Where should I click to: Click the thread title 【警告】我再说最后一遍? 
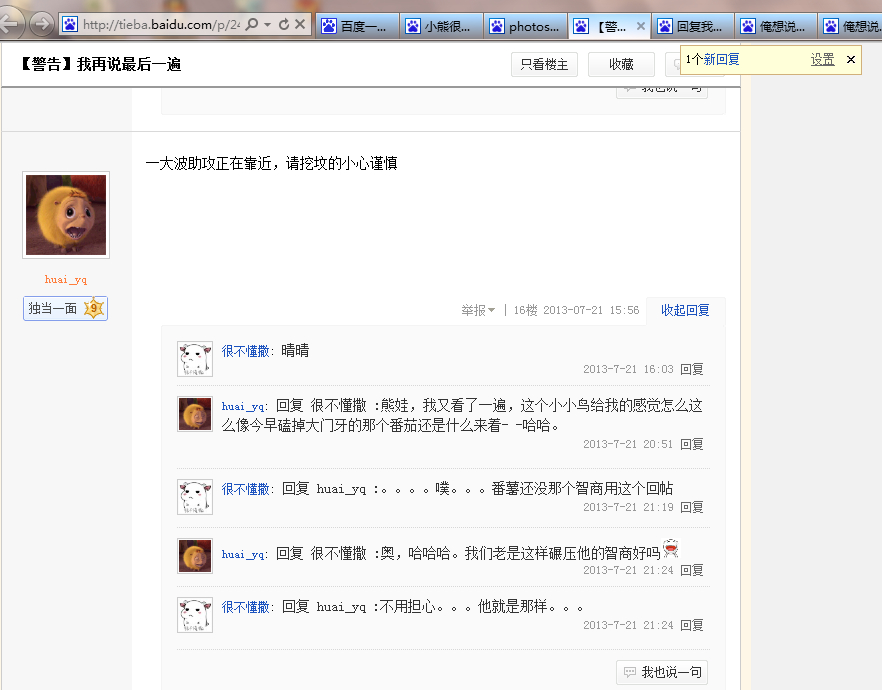[101, 64]
